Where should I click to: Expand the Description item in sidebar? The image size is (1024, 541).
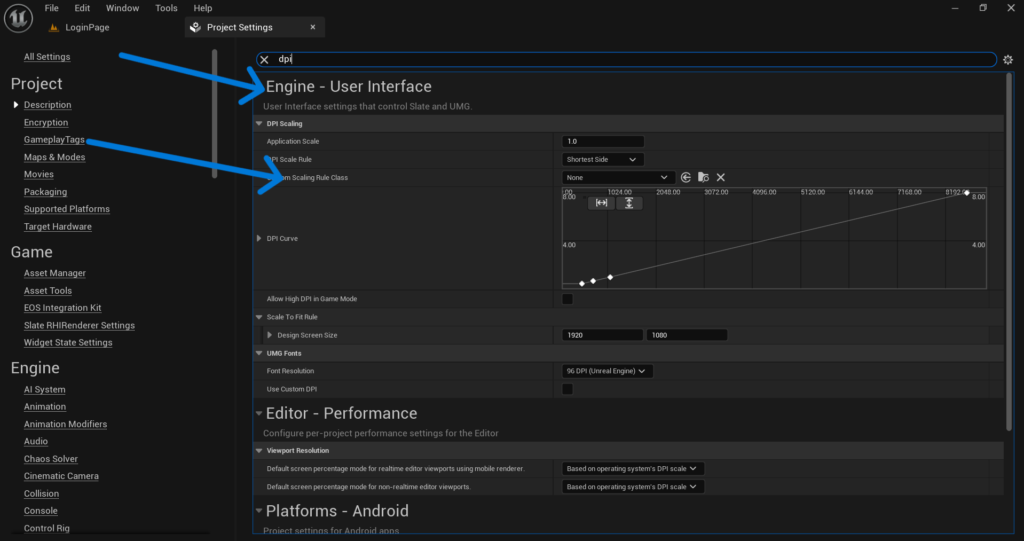[16, 105]
